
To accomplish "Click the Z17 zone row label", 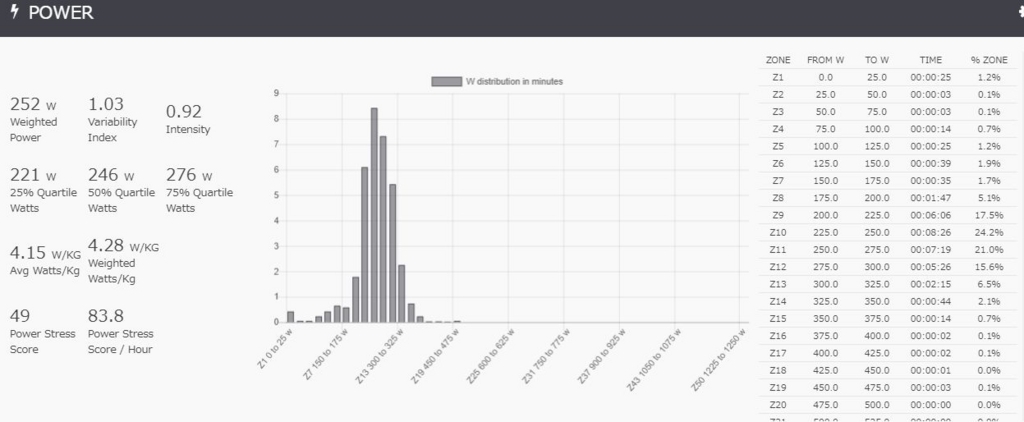I will [778, 353].
